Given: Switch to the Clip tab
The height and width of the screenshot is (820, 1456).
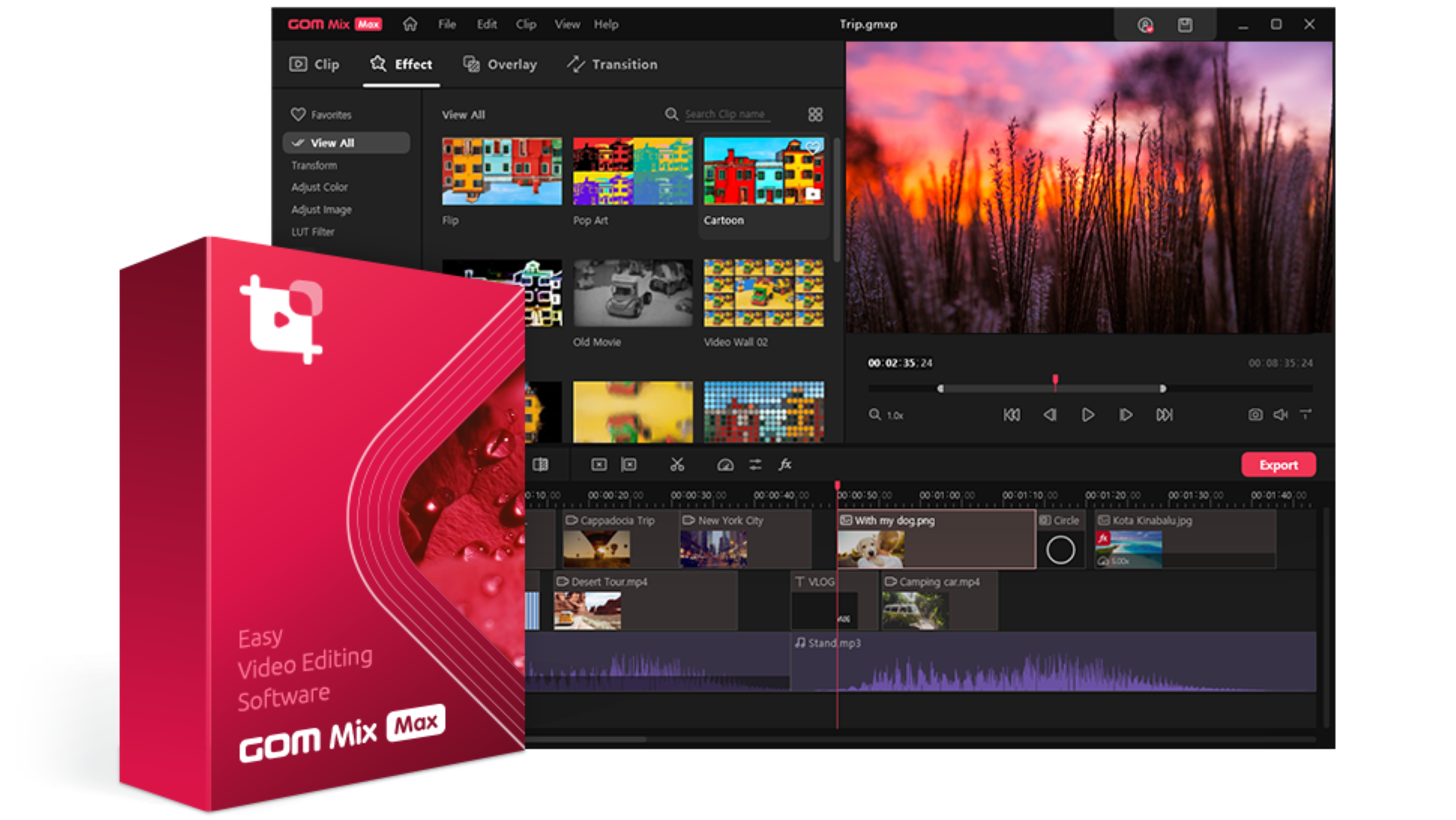Looking at the screenshot, I should click(314, 64).
